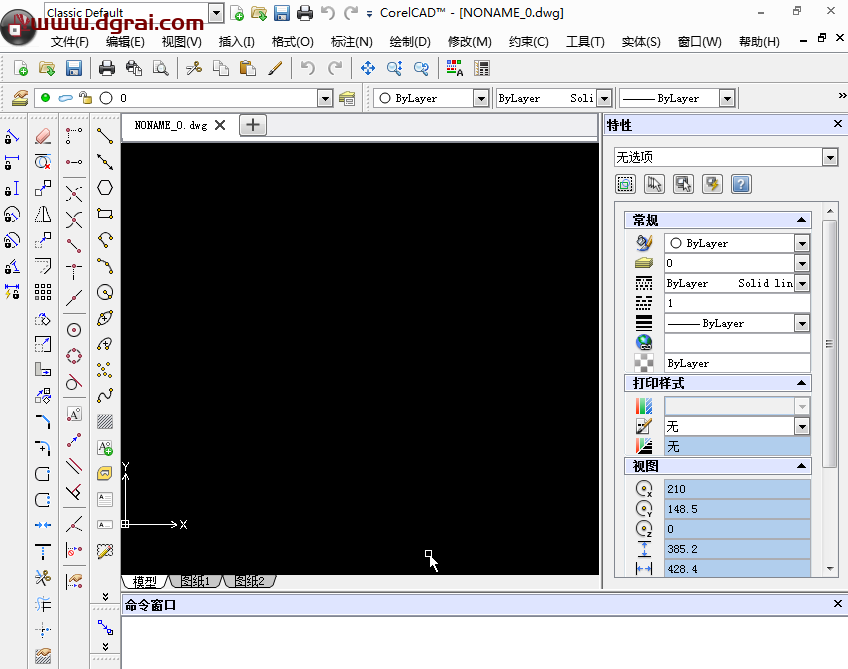Toggle the layer on/off green light
Image resolution: width=848 pixels, height=669 pixels.
point(45,98)
